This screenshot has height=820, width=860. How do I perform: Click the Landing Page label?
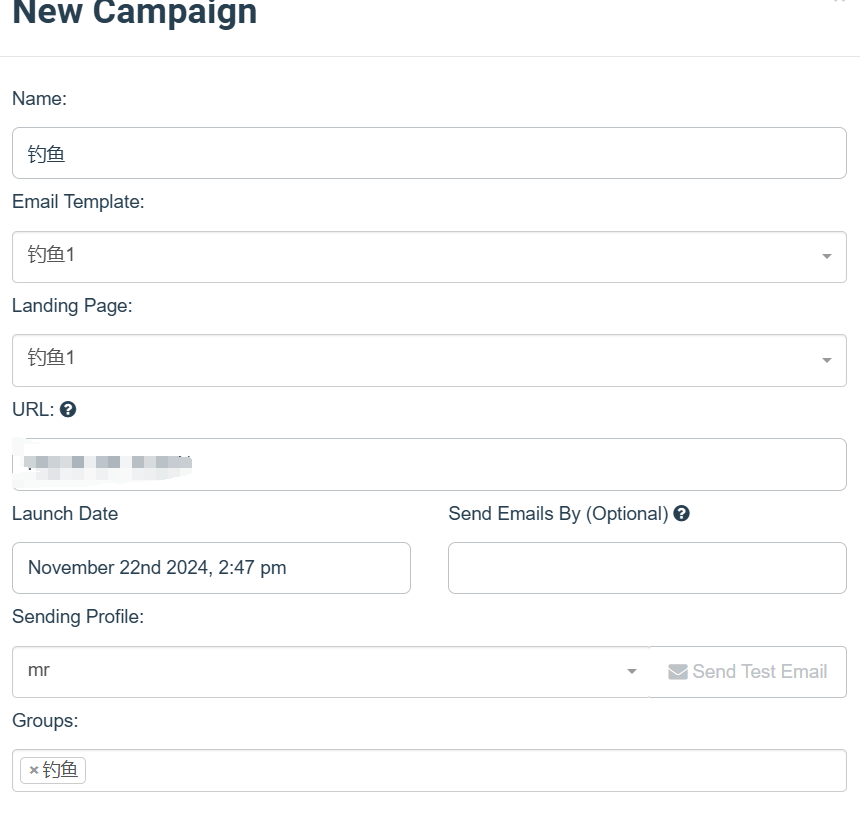coord(72,306)
